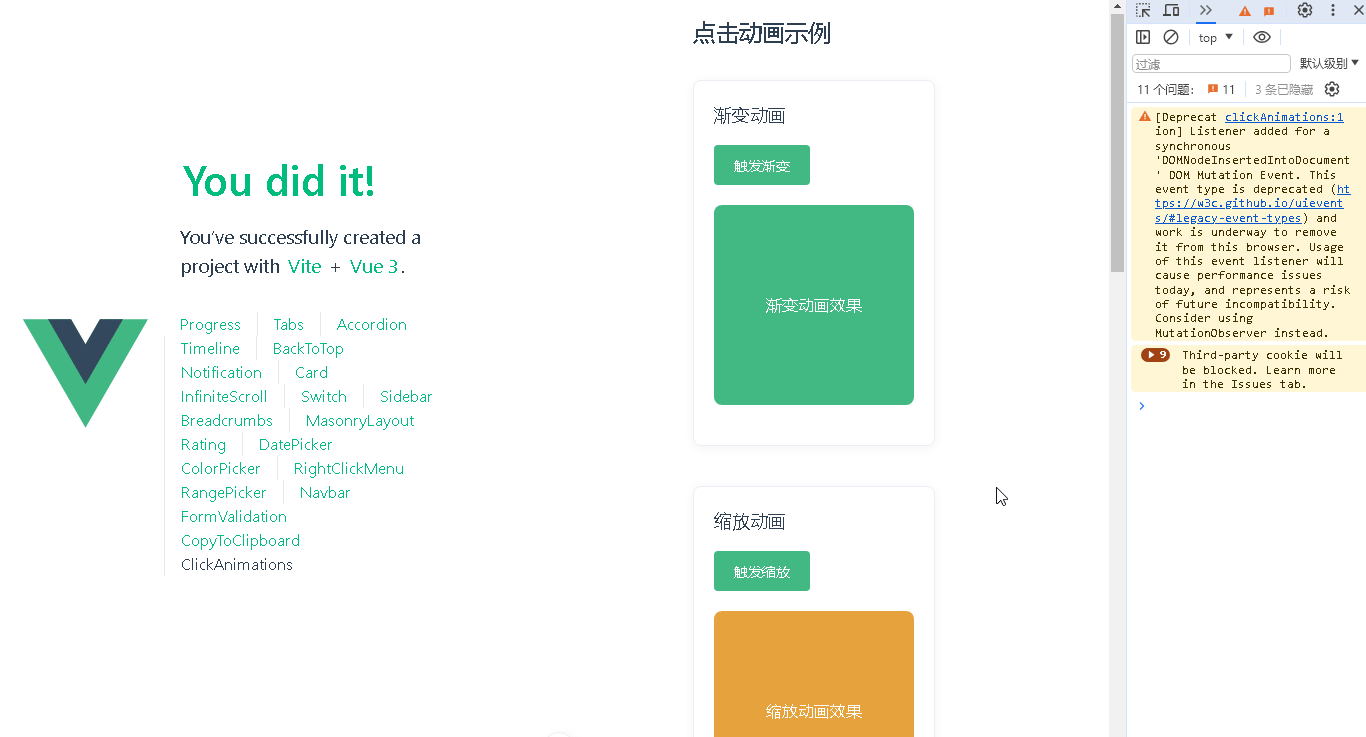Go to Accordion nav link
The image size is (1366, 737).
371,324
